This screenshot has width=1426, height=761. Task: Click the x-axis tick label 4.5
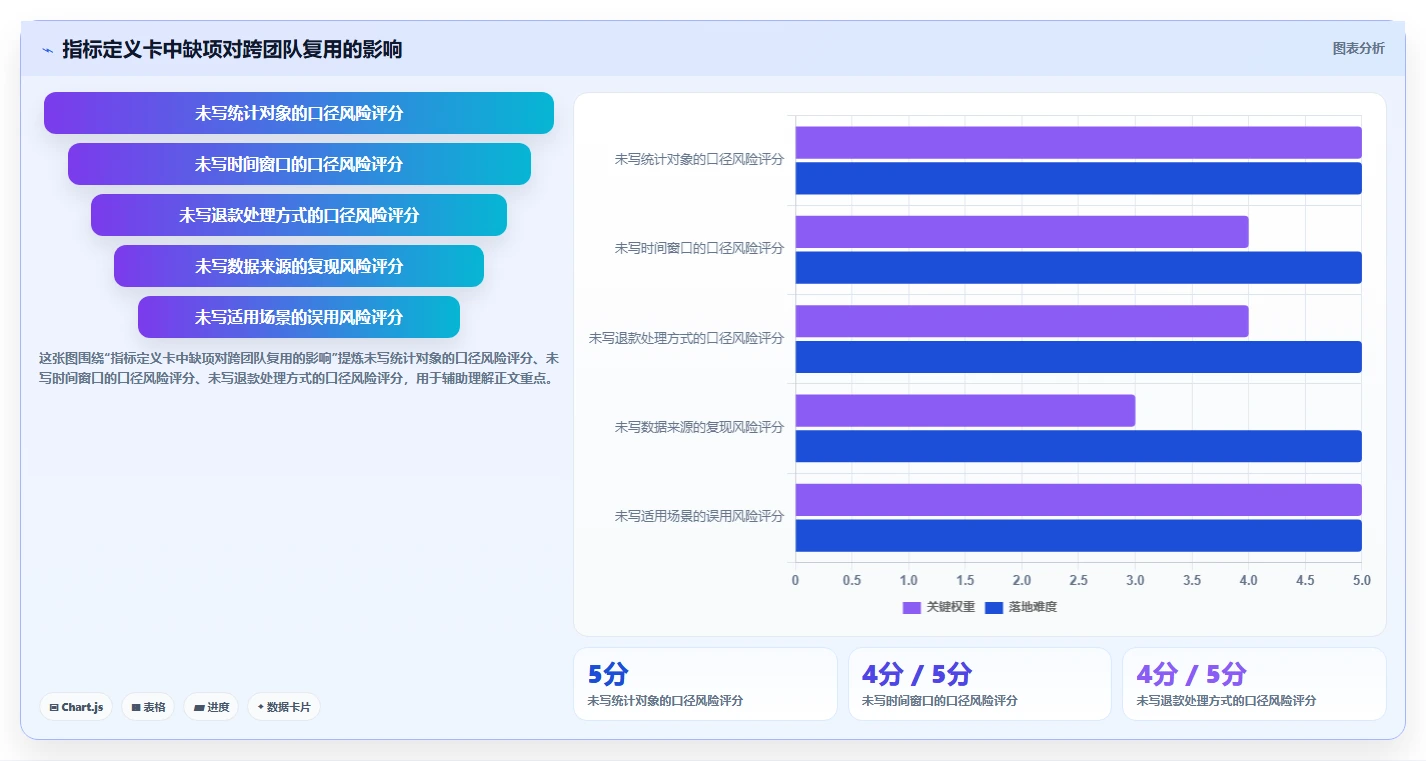[x=1305, y=580]
